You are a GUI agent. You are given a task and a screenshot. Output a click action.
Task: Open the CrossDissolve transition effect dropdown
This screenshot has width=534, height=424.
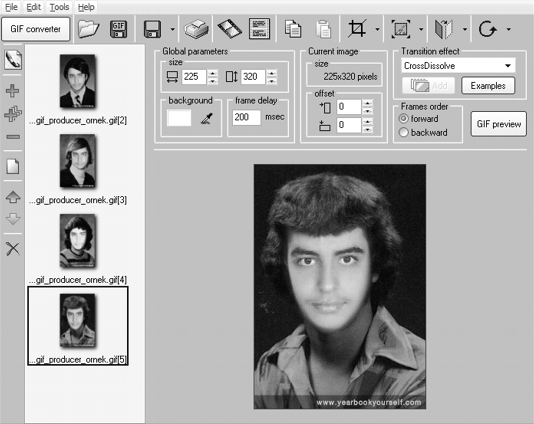click(x=458, y=66)
